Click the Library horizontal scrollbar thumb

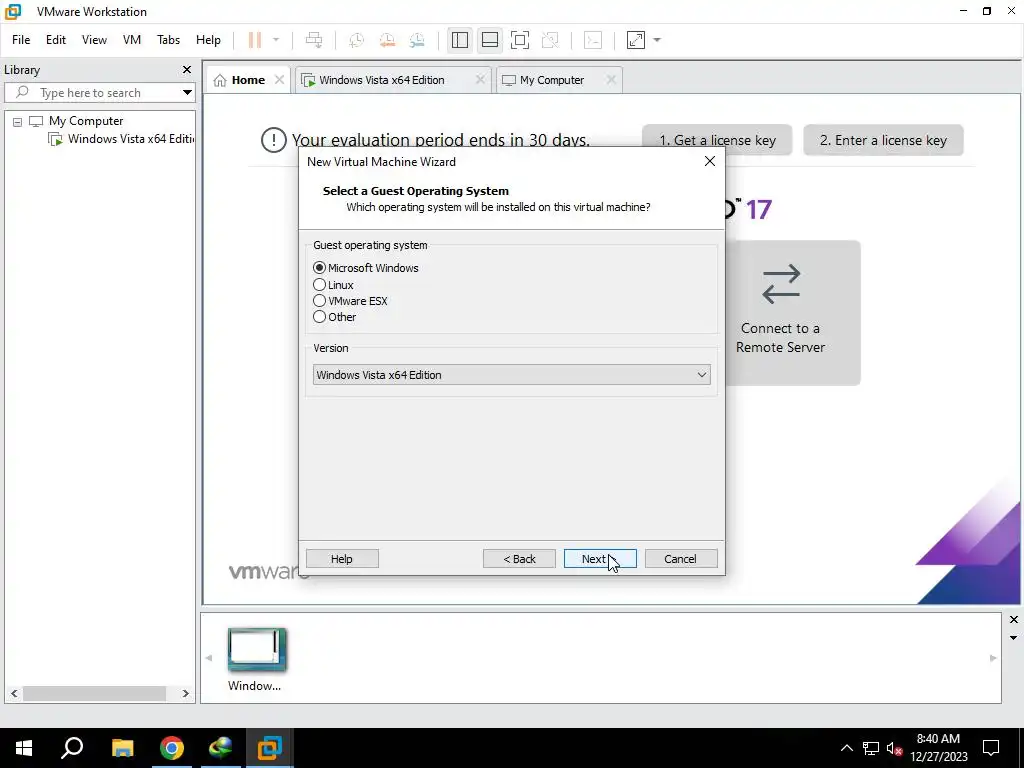[95, 694]
